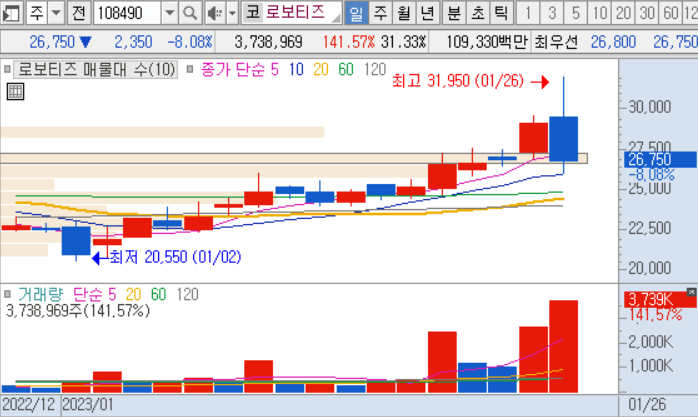The height and width of the screenshot is (417, 698).
Task: Click the panel layout icon at top-left
Action: pos(11,13)
